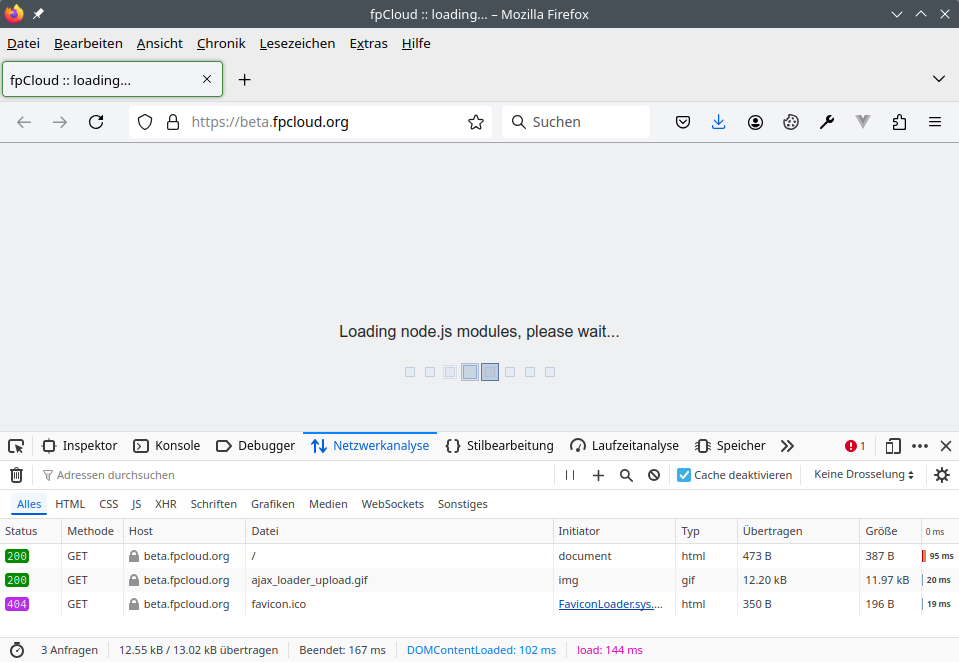Open the list all tabs dropdown
The image size is (959, 662).
click(x=938, y=79)
